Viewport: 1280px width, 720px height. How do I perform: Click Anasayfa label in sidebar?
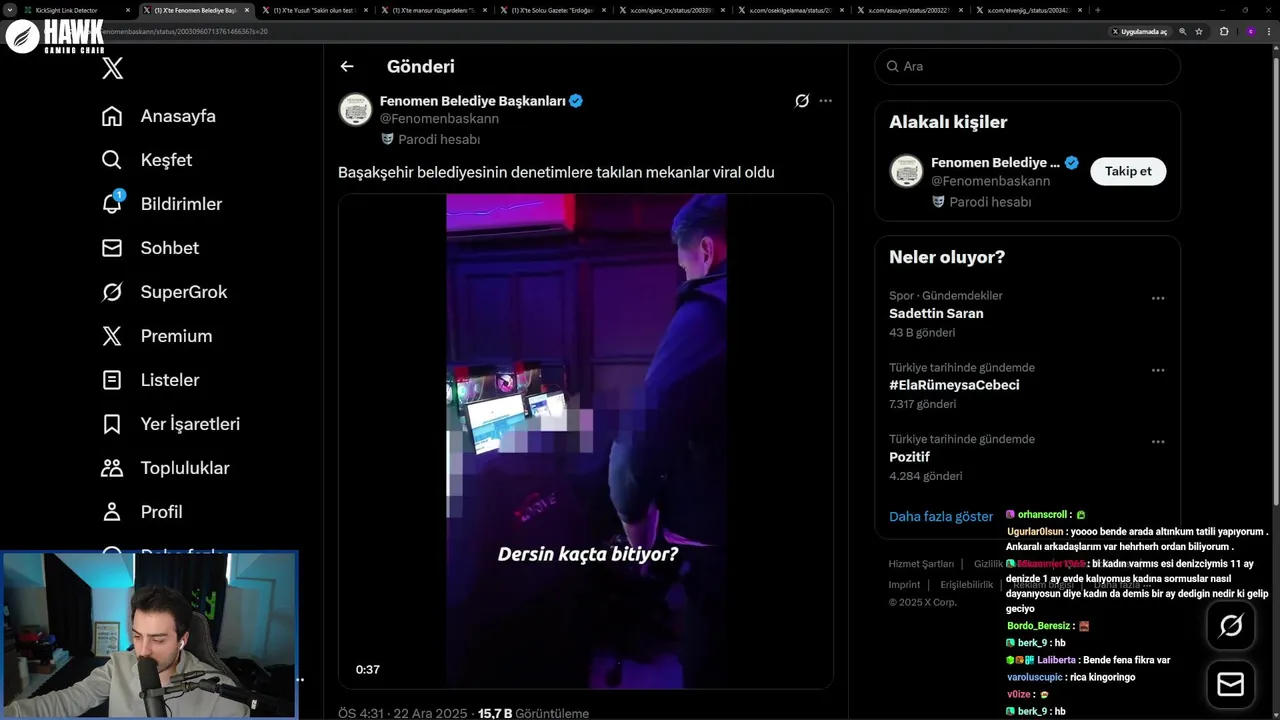178,116
